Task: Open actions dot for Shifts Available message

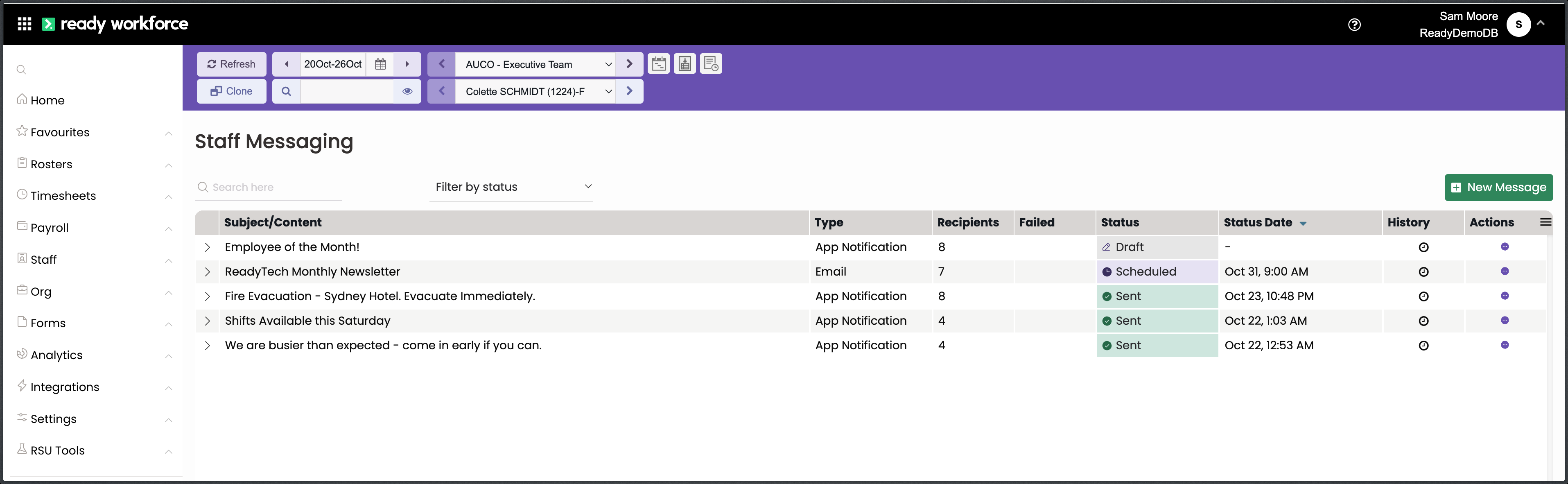Action: click(x=1505, y=320)
